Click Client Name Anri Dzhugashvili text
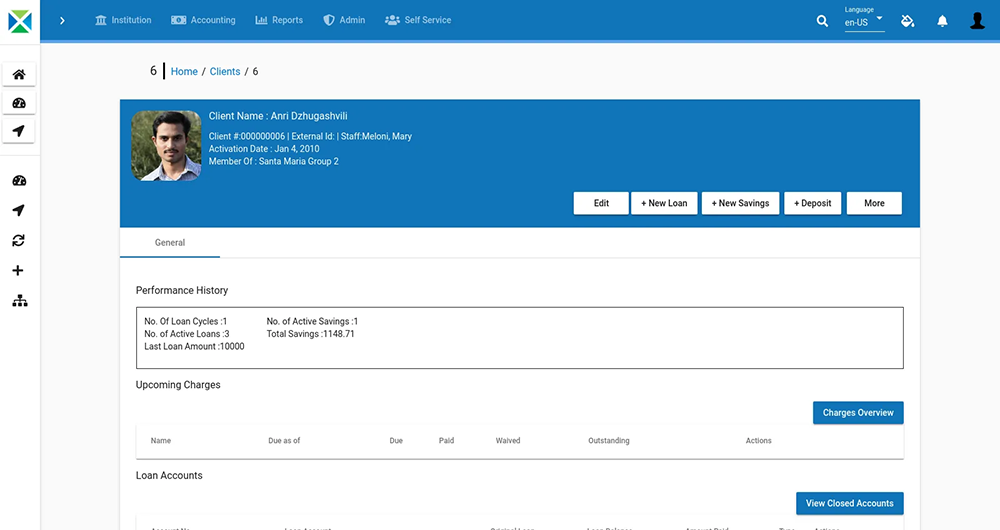 click(278, 116)
